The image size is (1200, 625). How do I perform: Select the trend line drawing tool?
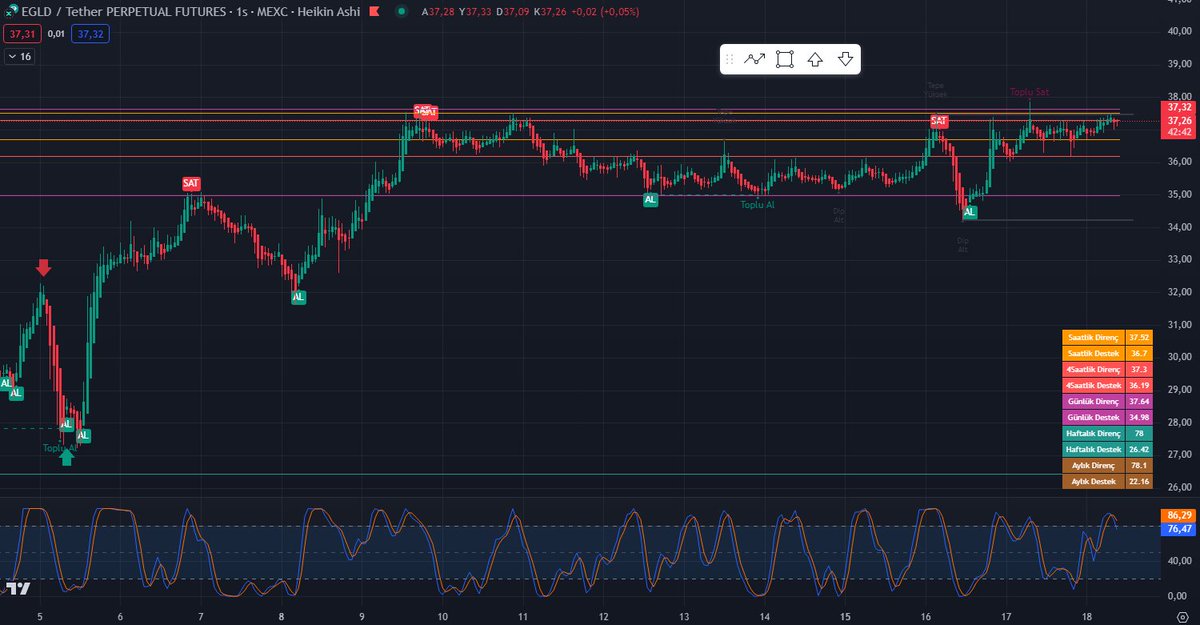(x=755, y=59)
